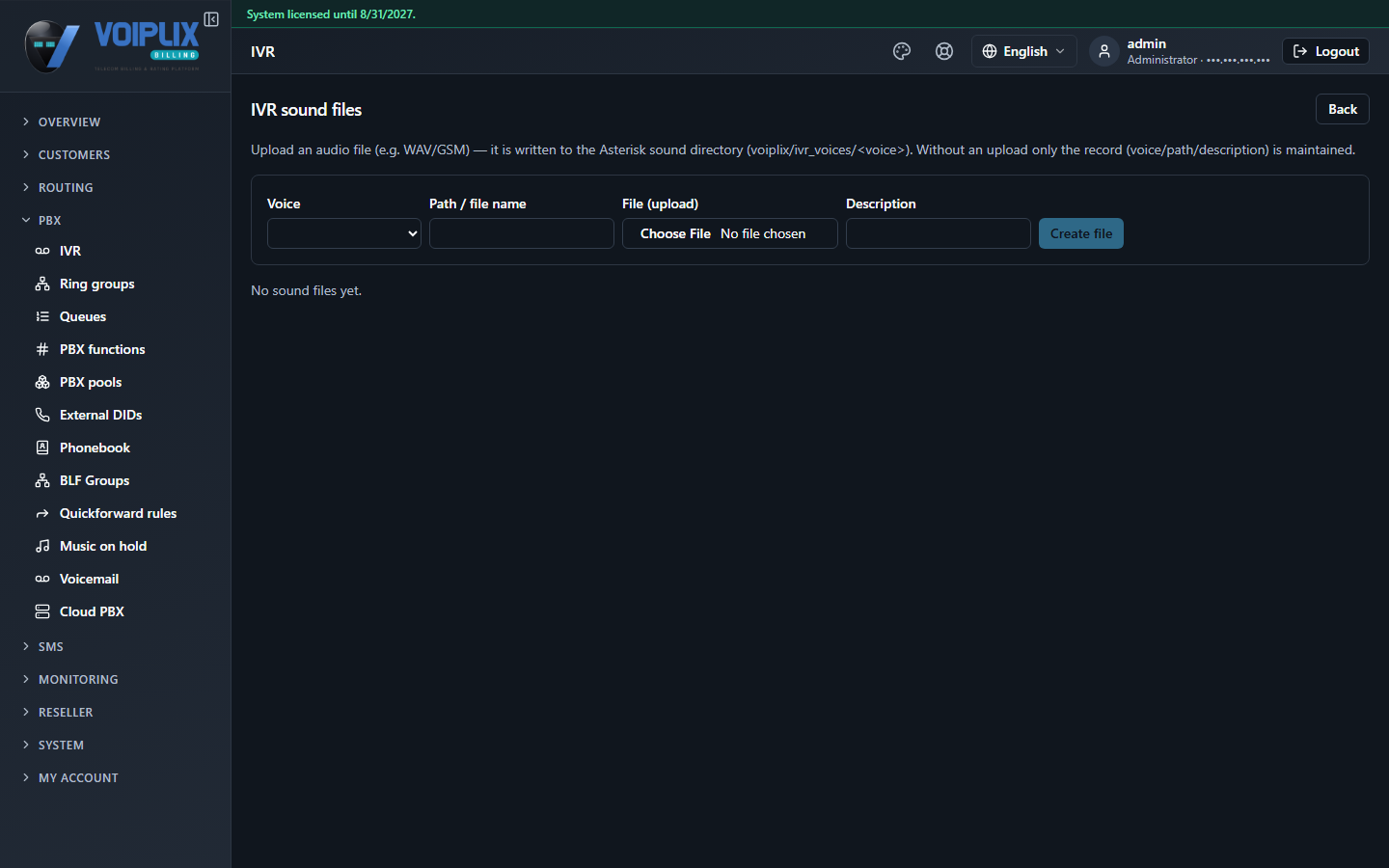The height and width of the screenshot is (868, 1389).
Task: Click the PBX functions hash icon
Action: pyautogui.click(x=42, y=349)
